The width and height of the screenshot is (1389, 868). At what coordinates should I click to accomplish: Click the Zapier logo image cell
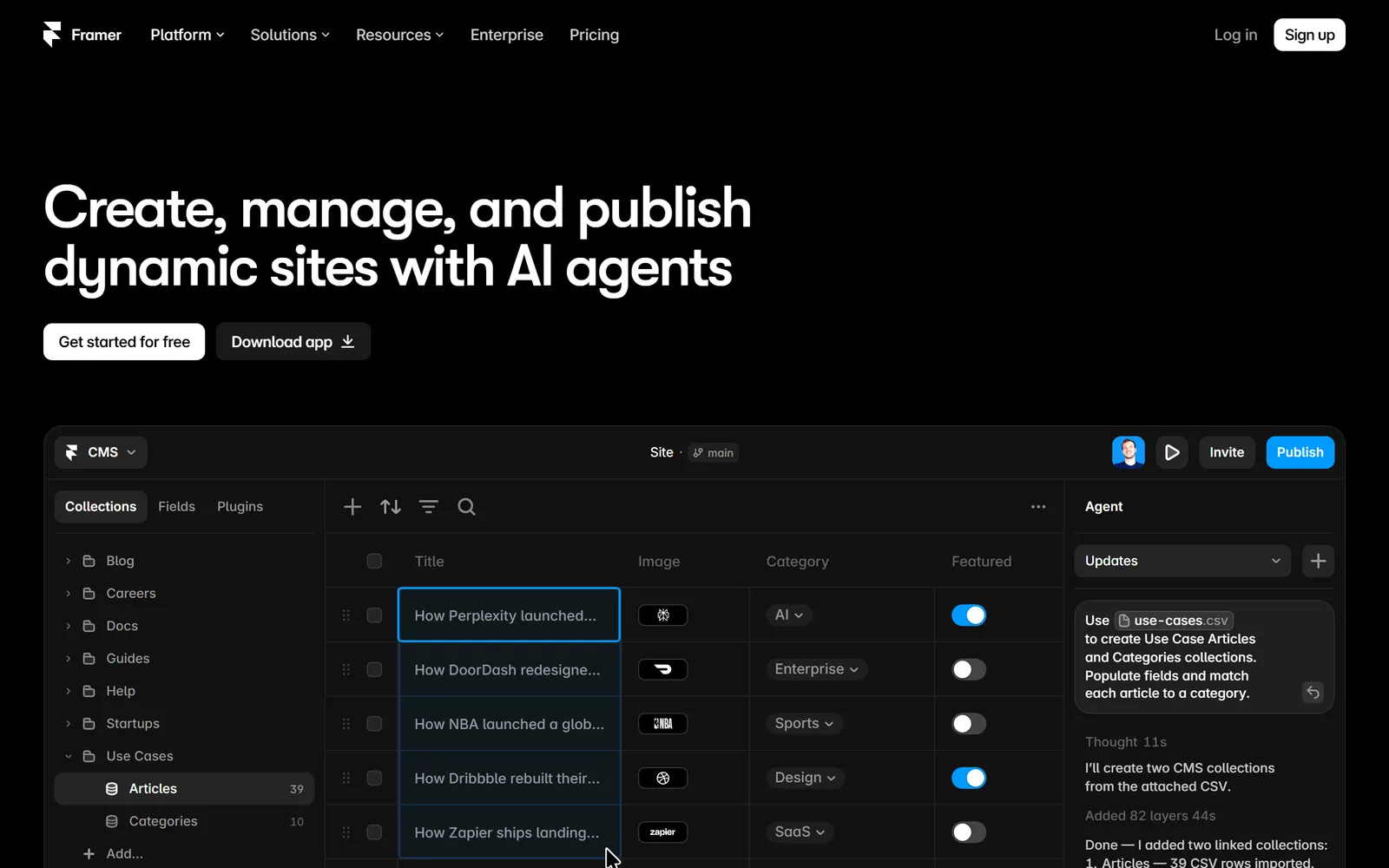click(663, 832)
